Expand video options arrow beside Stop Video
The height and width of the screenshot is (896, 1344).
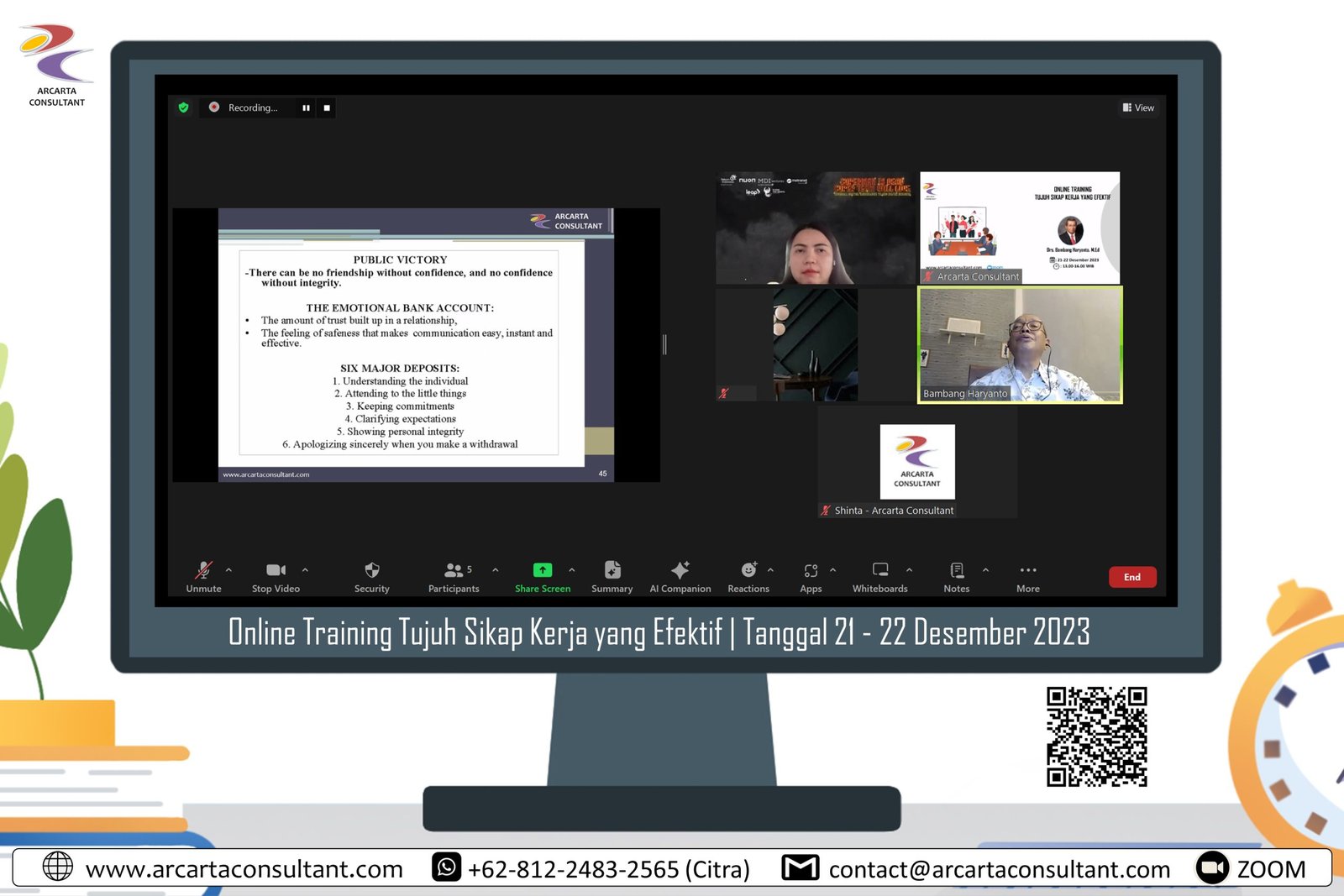pyautogui.click(x=305, y=570)
